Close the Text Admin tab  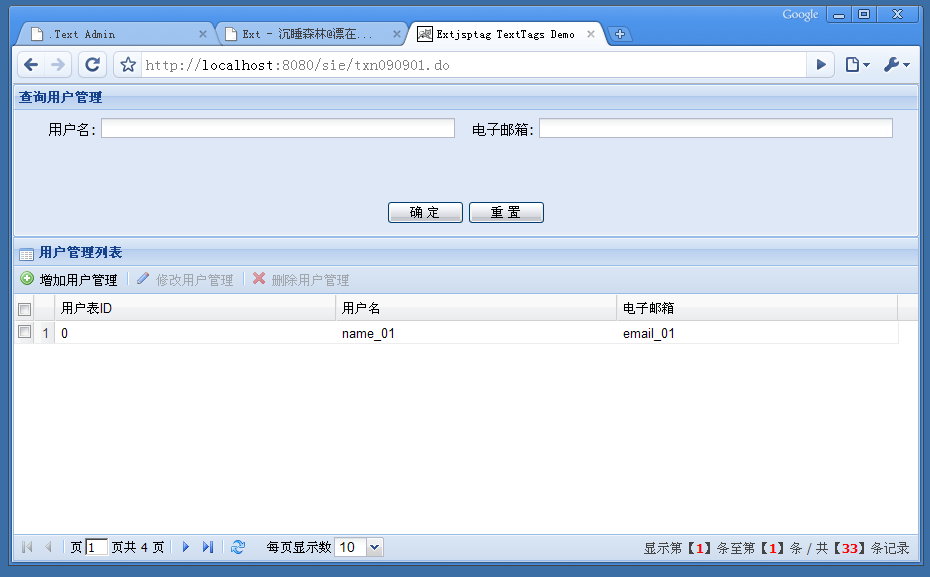[x=203, y=34]
